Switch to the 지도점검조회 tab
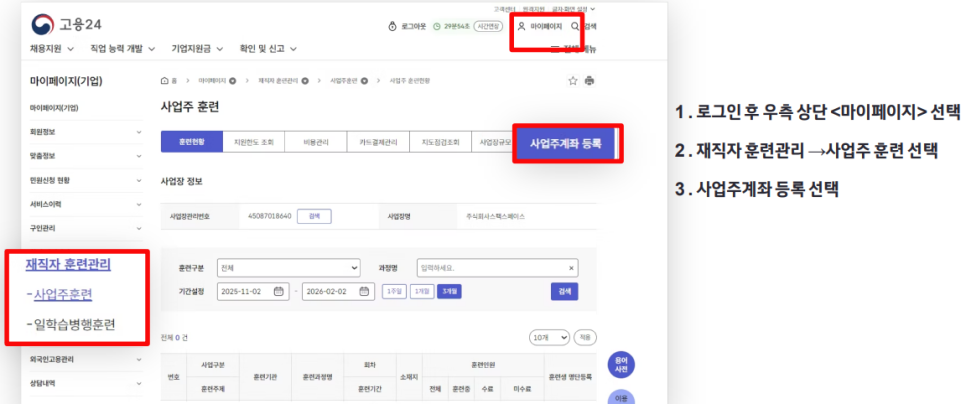Viewport: 966px width, 404px height. point(440,142)
